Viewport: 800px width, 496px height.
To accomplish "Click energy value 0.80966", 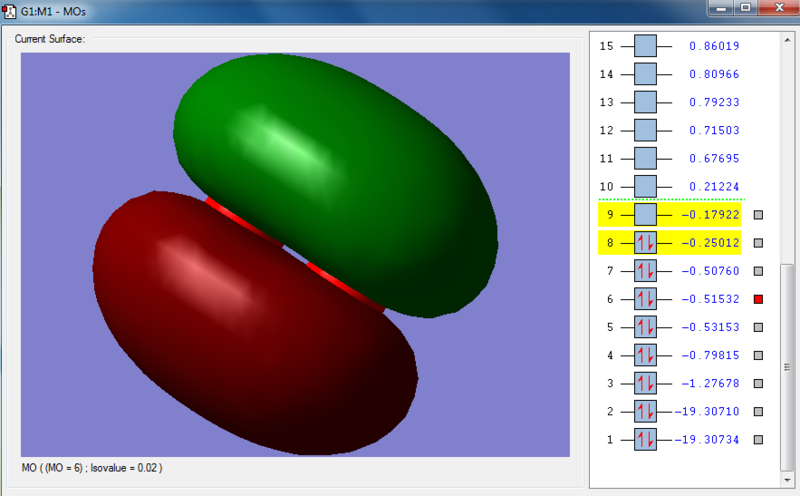I will [714, 74].
